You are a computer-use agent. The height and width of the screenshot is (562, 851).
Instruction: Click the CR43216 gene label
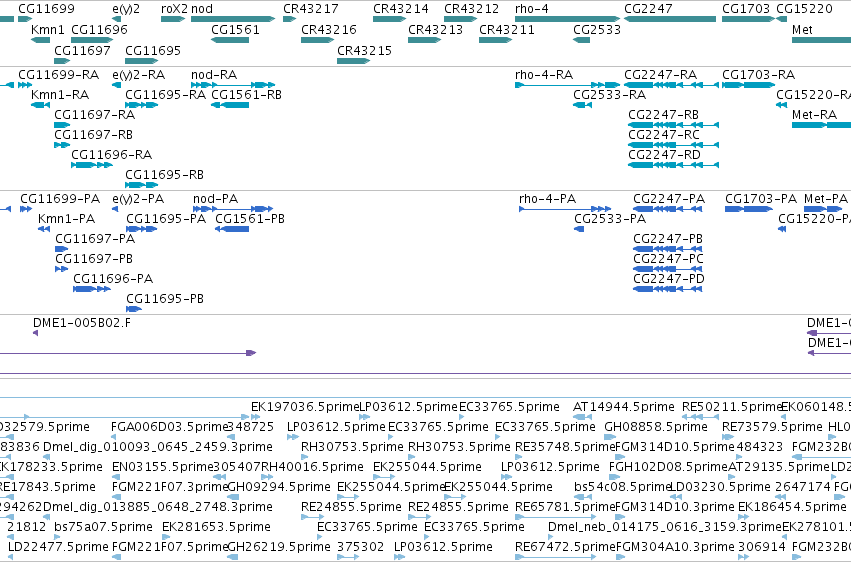329,29
